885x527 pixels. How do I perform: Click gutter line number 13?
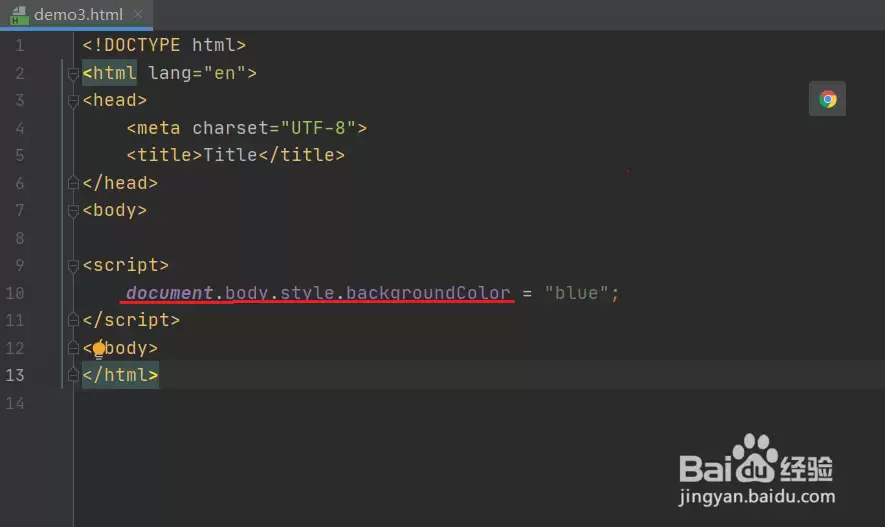[x=15, y=375]
